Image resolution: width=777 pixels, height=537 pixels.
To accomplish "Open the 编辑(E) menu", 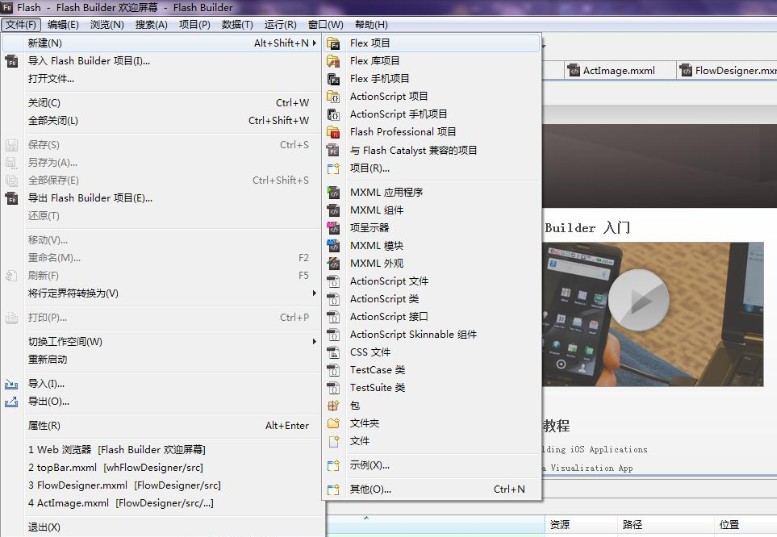I will (63, 24).
